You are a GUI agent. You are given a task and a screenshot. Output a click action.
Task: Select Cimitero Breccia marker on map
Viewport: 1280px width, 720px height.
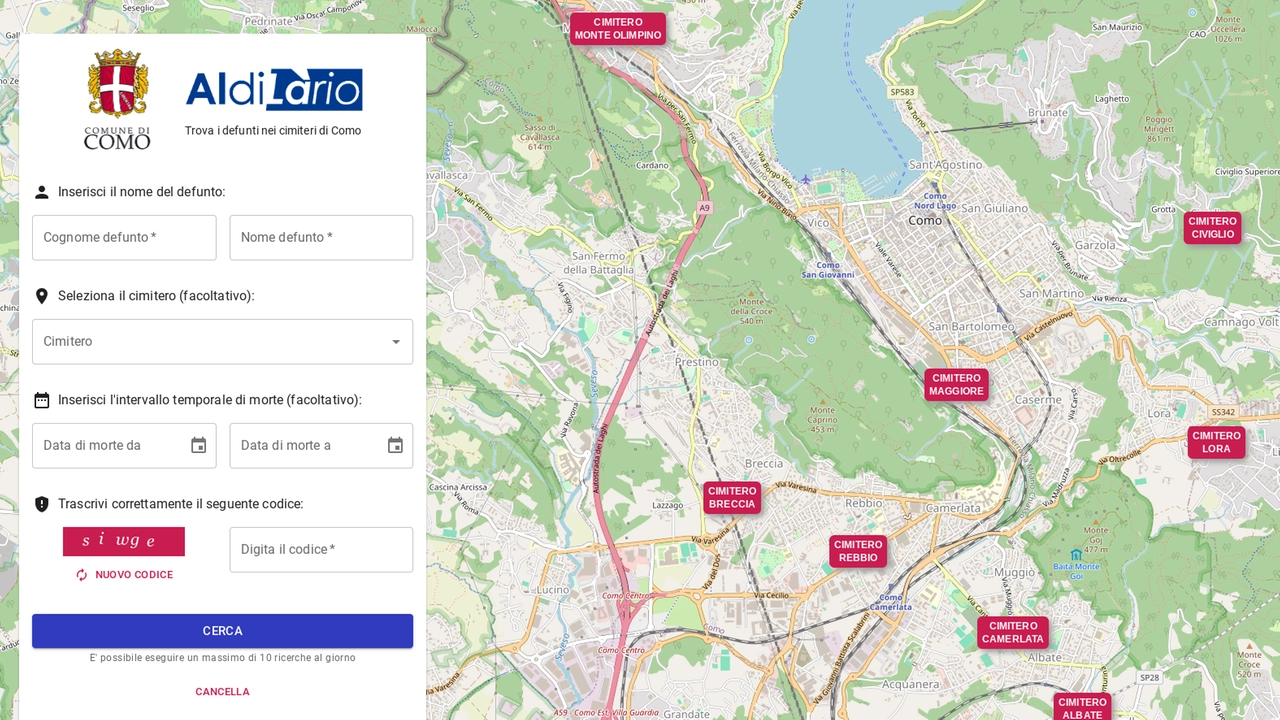(732, 498)
